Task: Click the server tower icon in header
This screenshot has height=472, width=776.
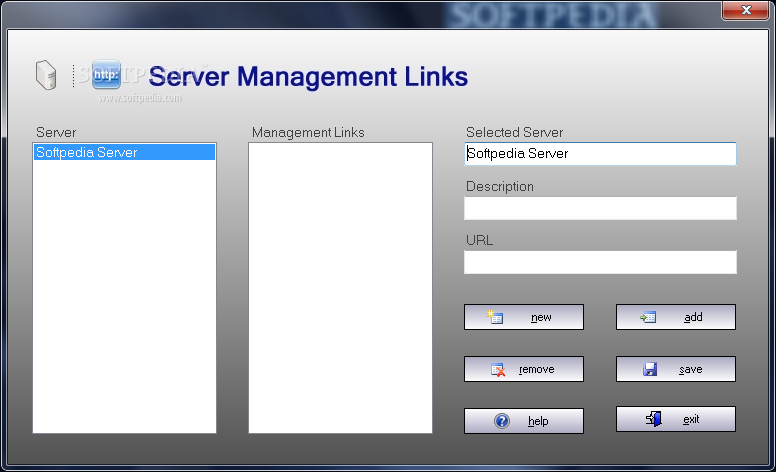Action: click(46, 75)
